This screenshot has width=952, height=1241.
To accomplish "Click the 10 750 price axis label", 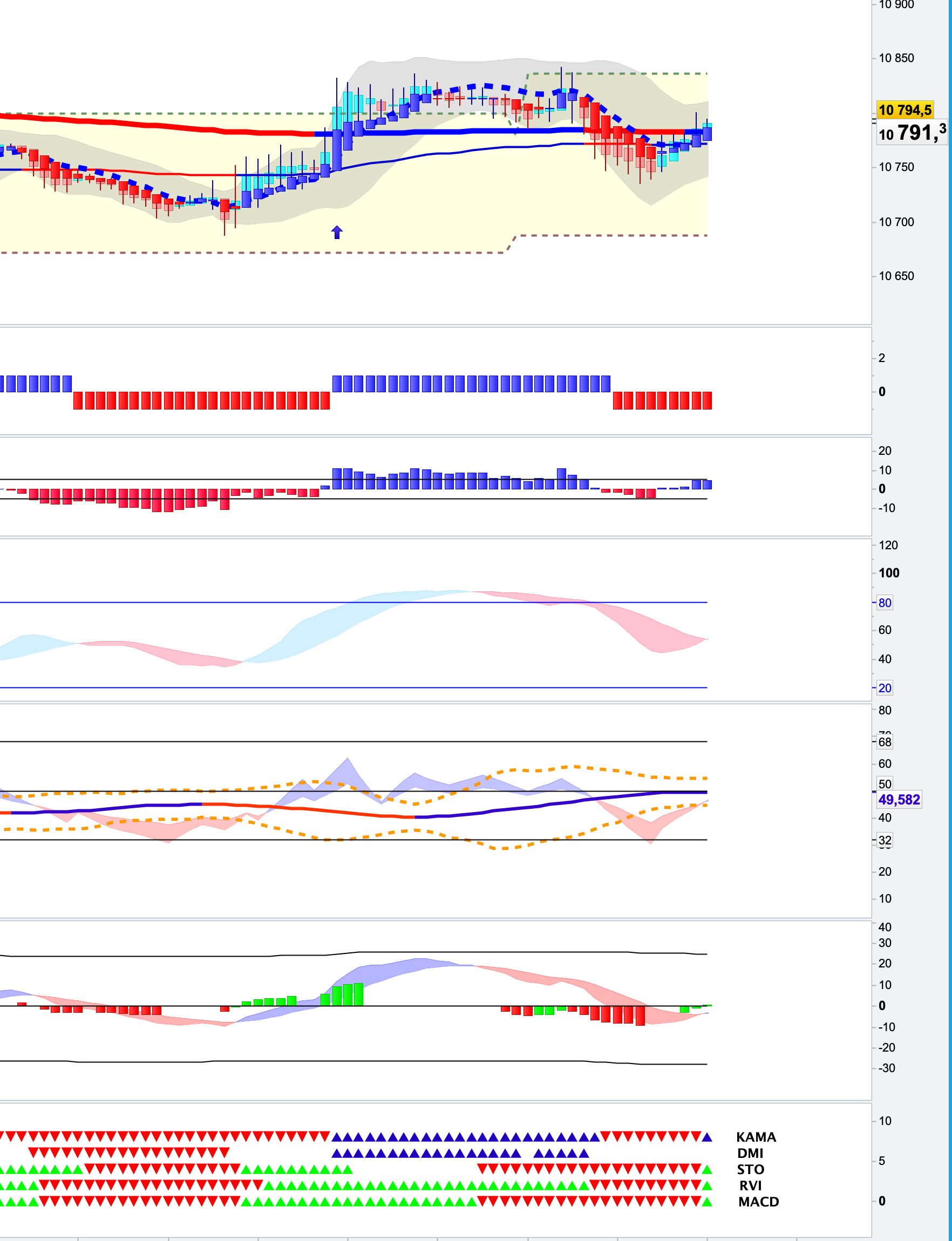I will (896, 167).
